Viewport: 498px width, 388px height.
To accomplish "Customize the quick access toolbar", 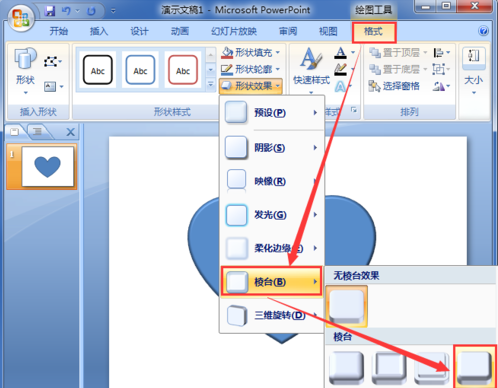I will pyautogui.click(x=113, y=11).
